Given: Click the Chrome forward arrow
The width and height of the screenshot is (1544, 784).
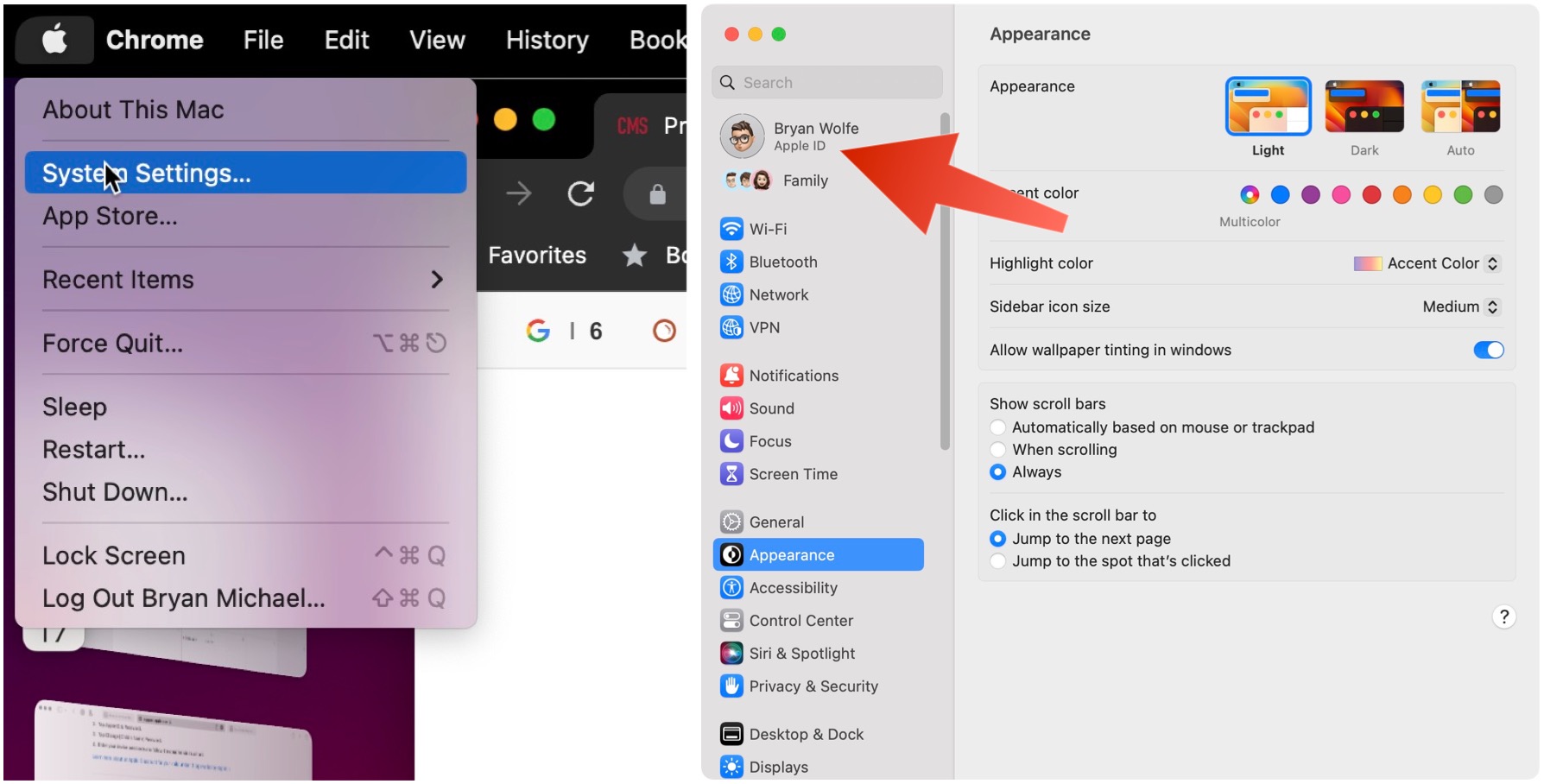Looking at the screenshot, I should coord(518,193).
